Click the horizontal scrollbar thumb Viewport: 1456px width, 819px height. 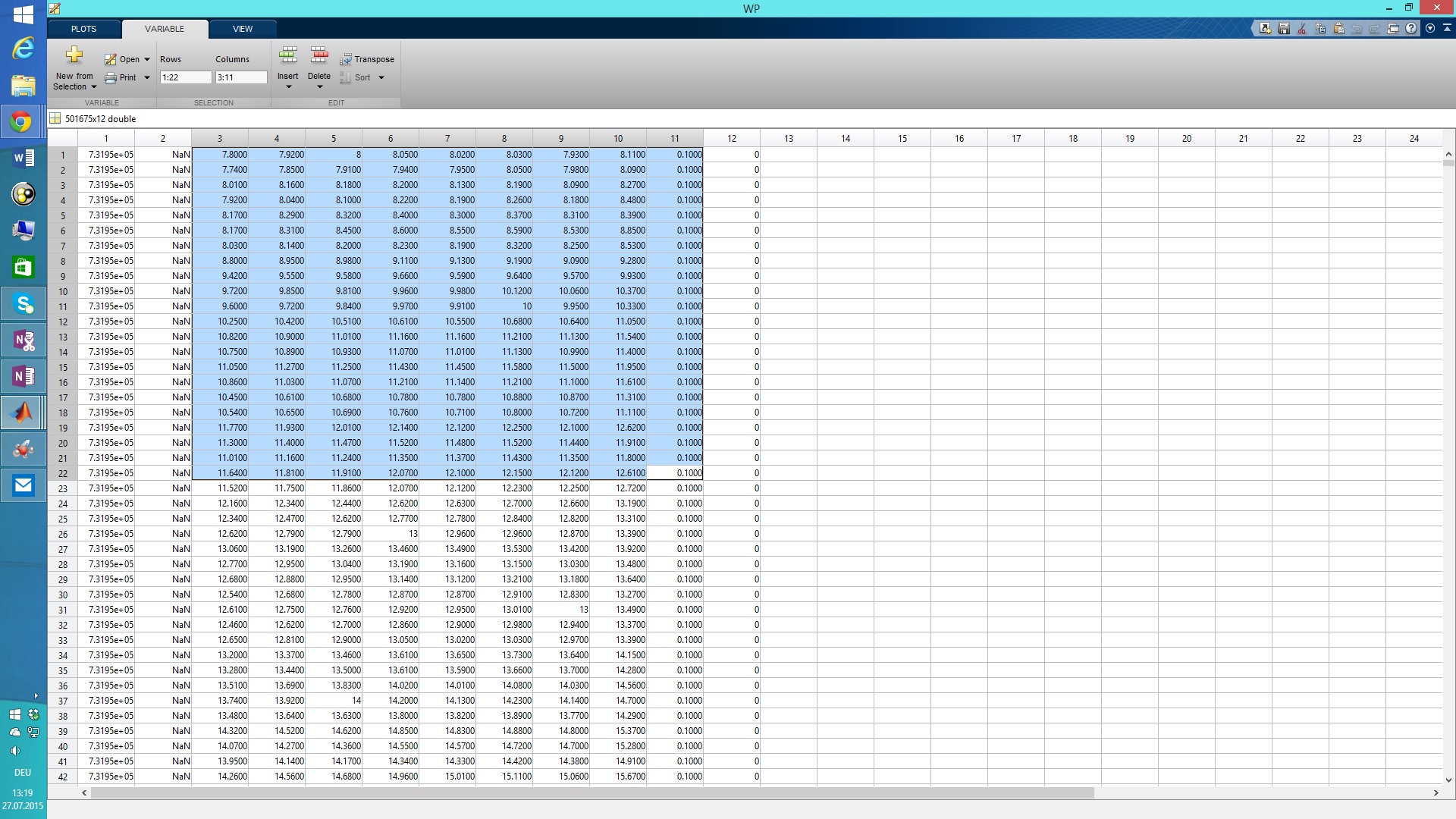tap(591, 792)
